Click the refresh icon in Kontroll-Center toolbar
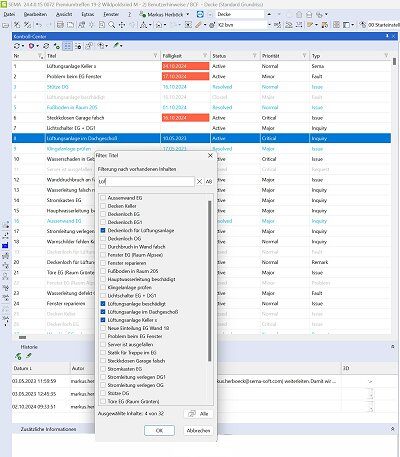This screenshot has width=400, height=457. [16, 46]
